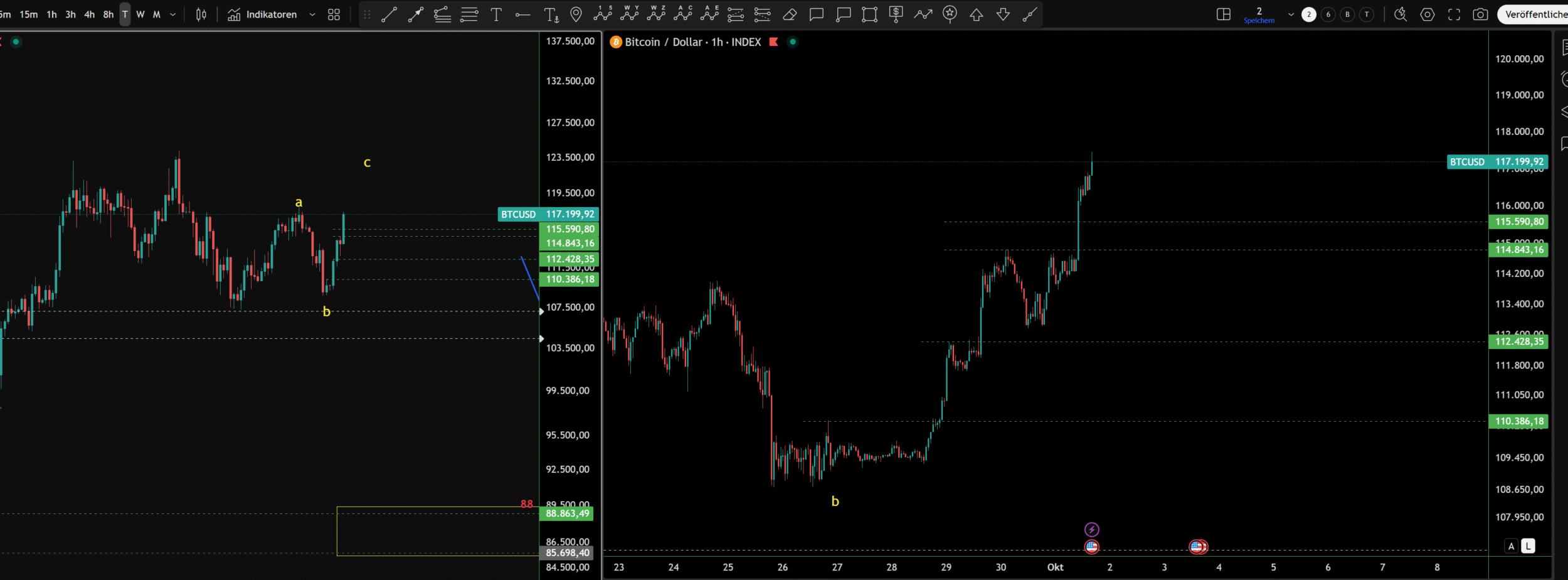Select the trend line drawing tool
The height and width of the screenshot is (580, 1568).
389,14
